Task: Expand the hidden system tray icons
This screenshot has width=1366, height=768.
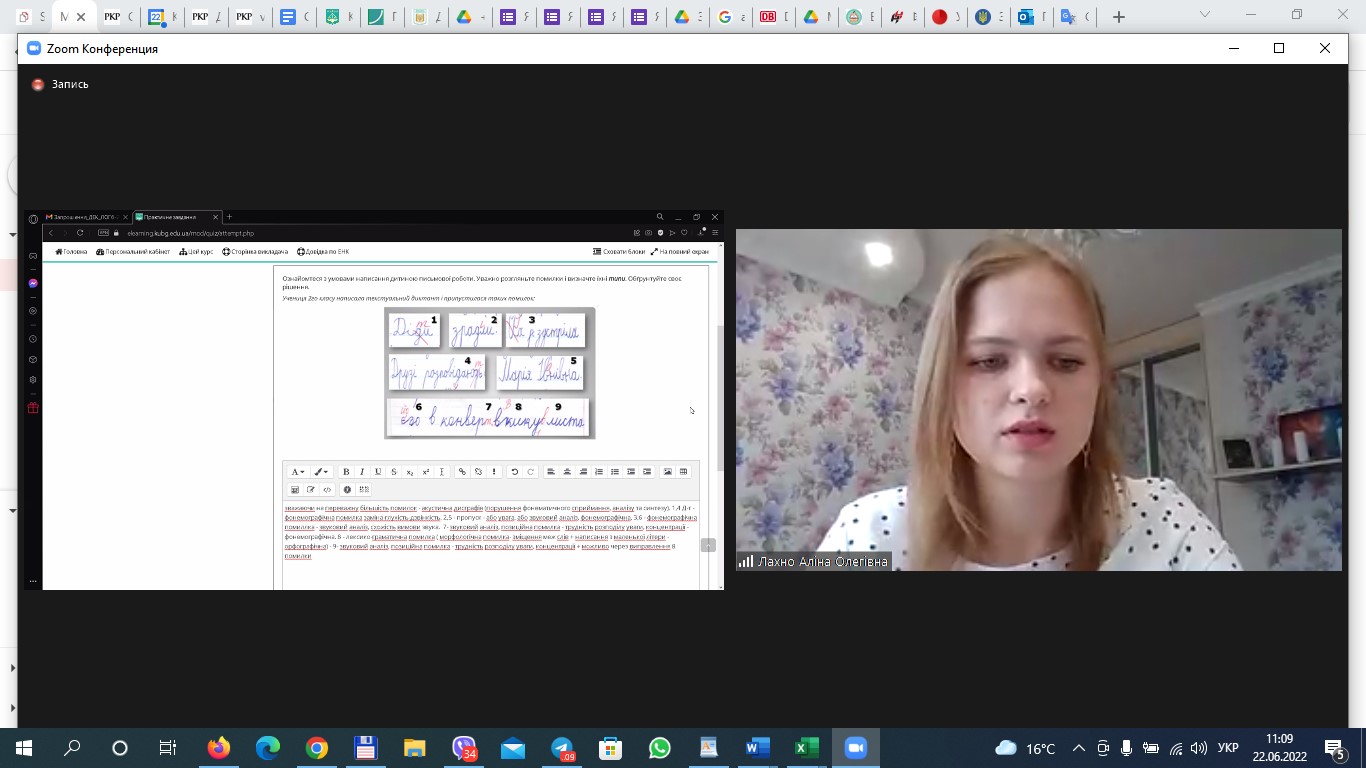Action: coord(1079,748)
